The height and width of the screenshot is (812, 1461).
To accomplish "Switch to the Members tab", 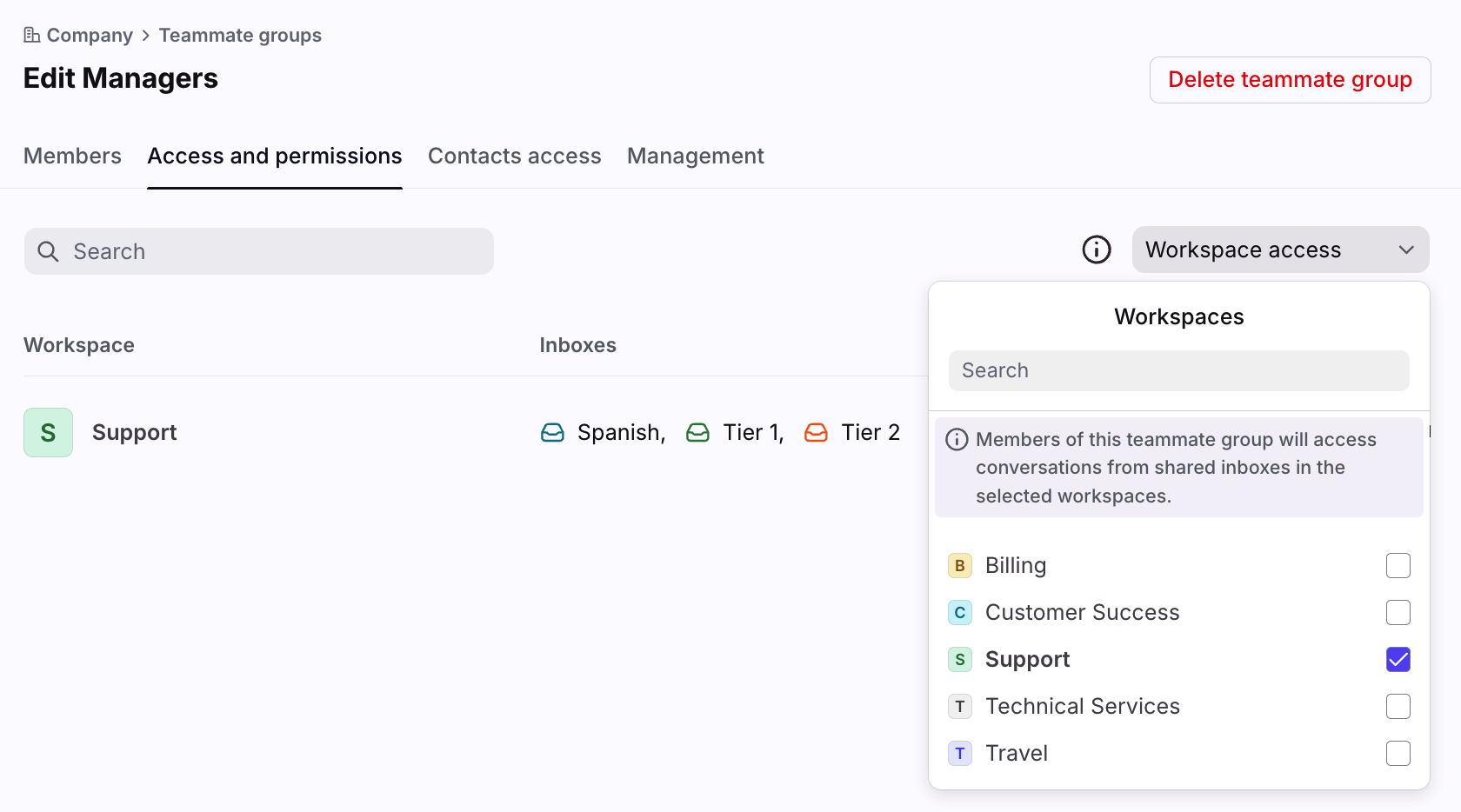I will click(x=72, y=156).
